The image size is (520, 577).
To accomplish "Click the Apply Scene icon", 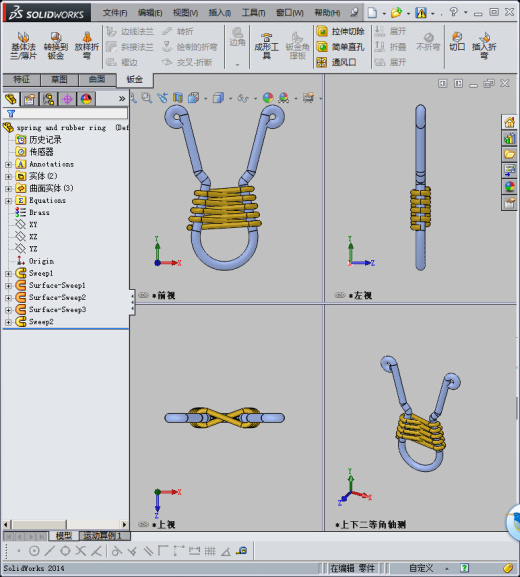I will [283, 98].
